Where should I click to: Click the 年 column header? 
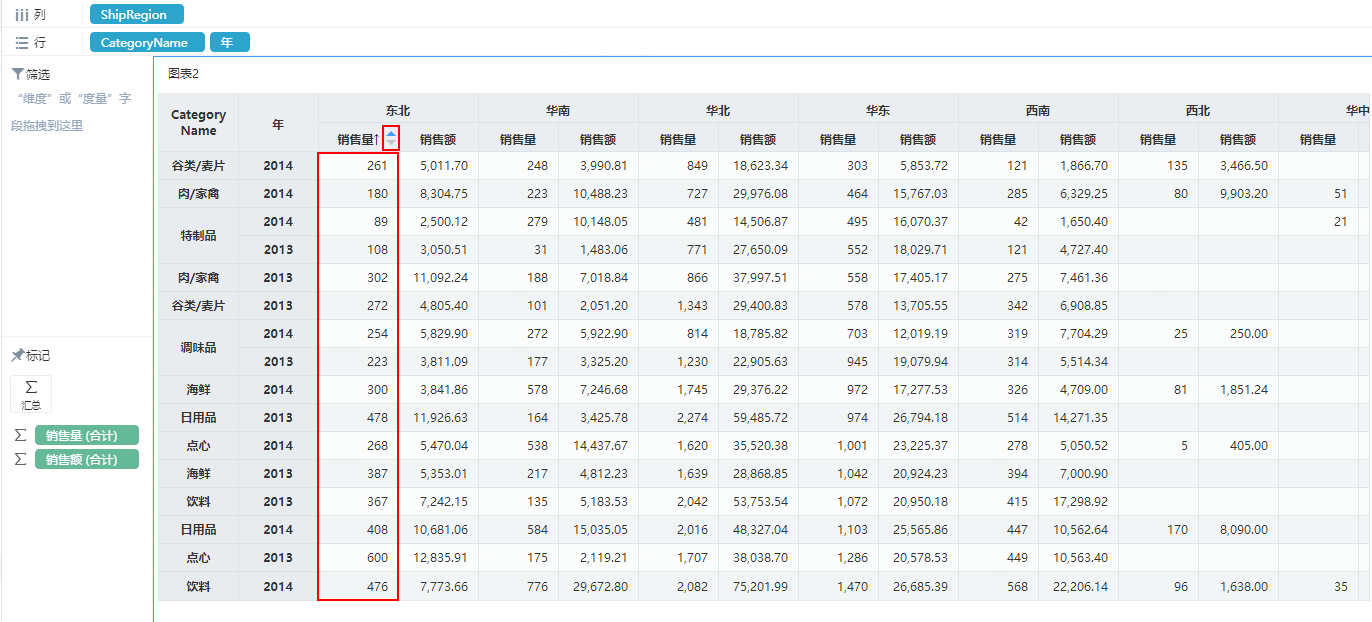[x=278, y=124]
